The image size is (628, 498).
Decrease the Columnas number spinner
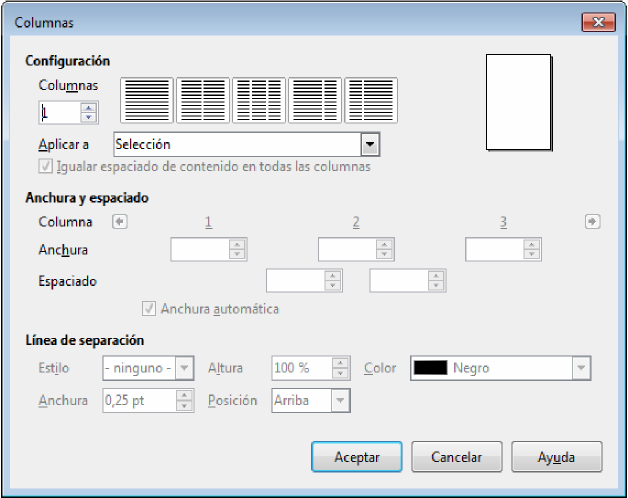tap(89, 117)
